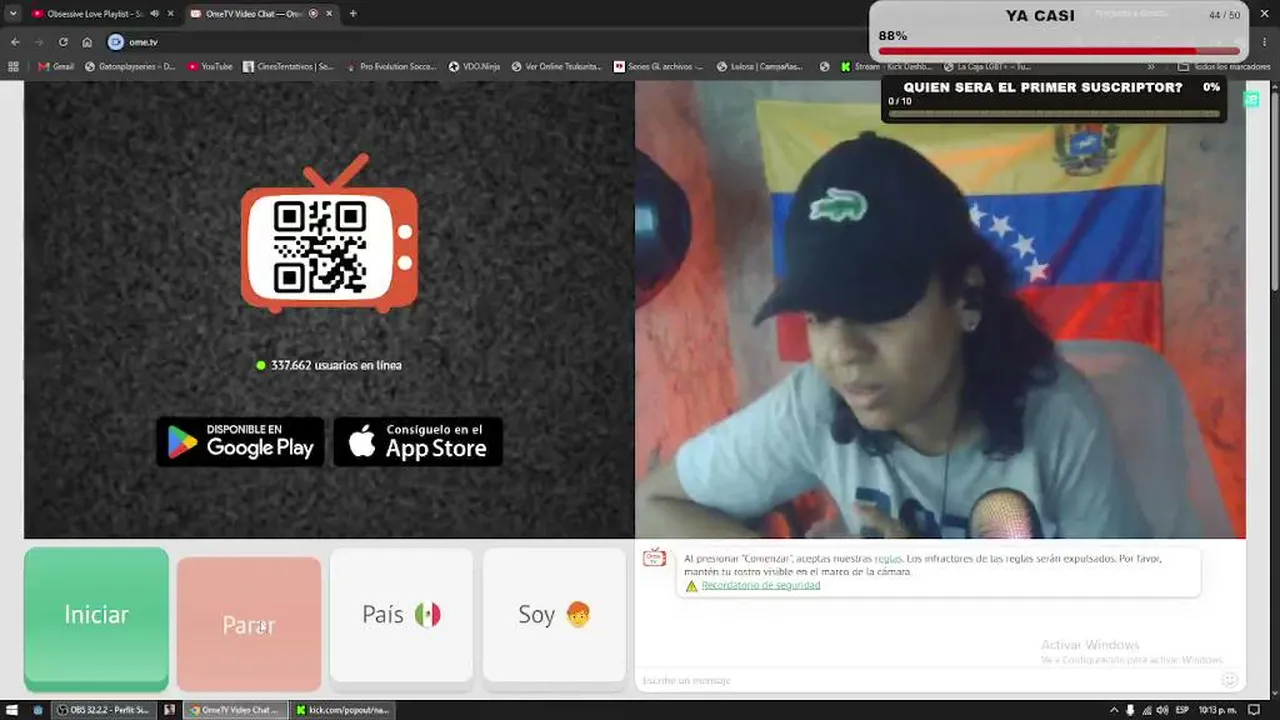Open the La Caja LGBT bookmark

point(986,67)
